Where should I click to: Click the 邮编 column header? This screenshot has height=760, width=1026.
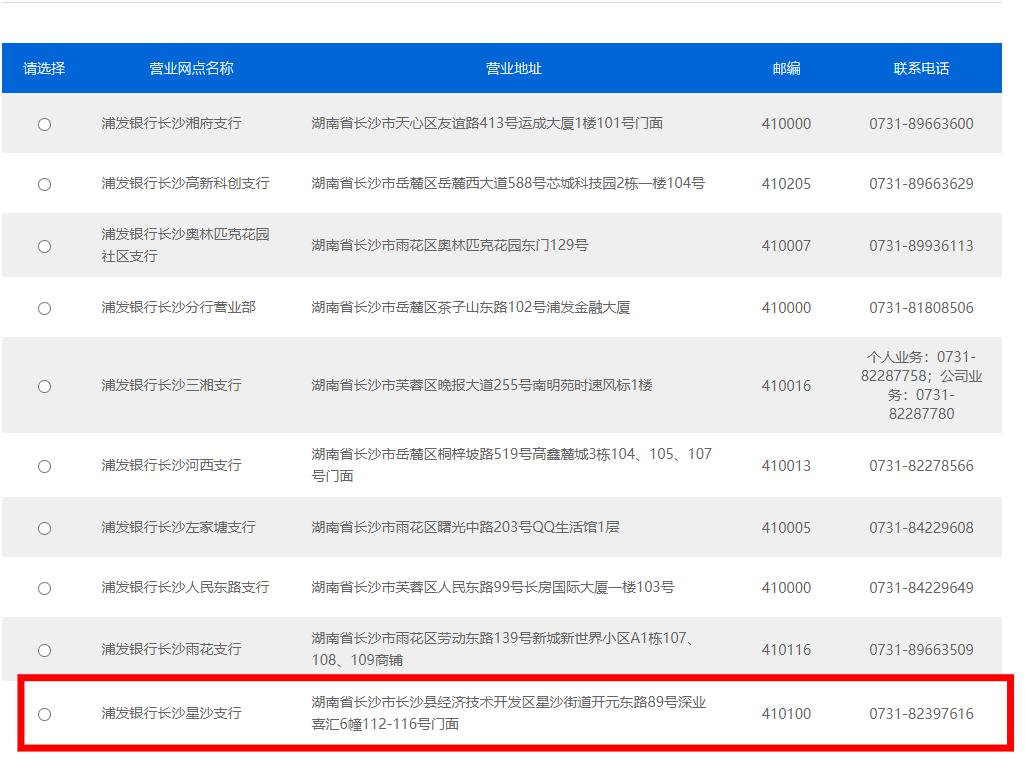(x=786, y=69)
